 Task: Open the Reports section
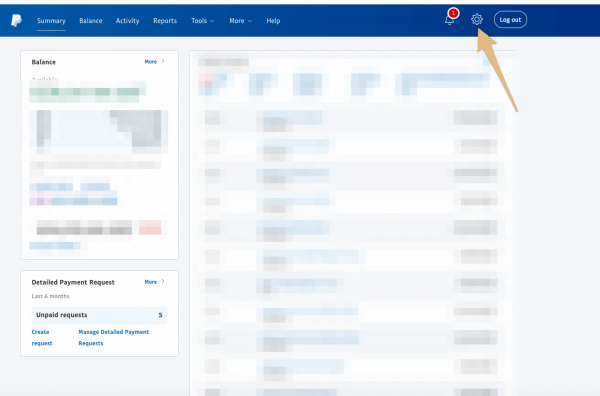(165, 21)
